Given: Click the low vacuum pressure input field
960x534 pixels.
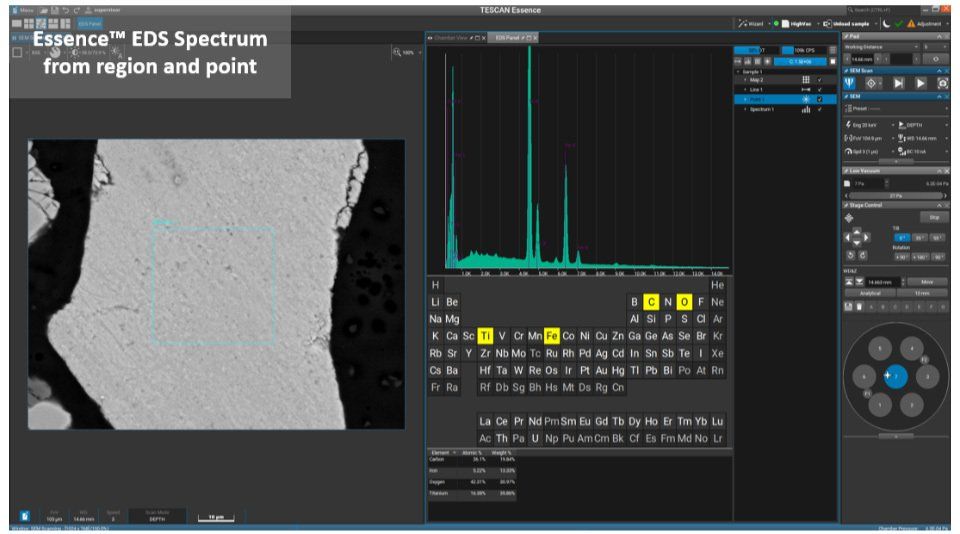Looking at the screenshot, I should [x=868, y=184].
